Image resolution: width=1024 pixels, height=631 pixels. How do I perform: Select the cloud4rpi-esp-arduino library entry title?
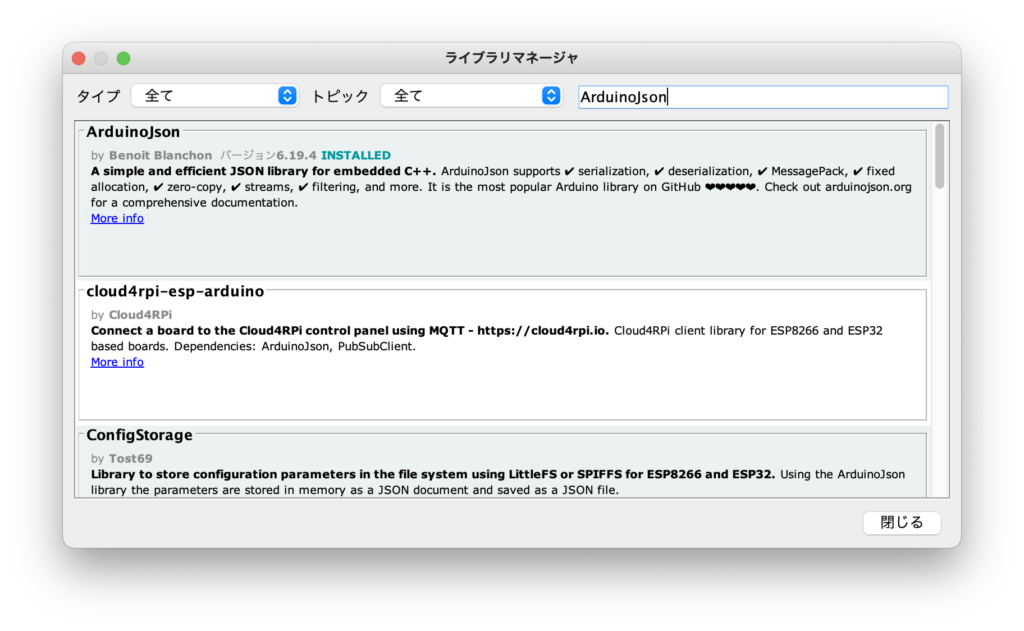[175, 292]
